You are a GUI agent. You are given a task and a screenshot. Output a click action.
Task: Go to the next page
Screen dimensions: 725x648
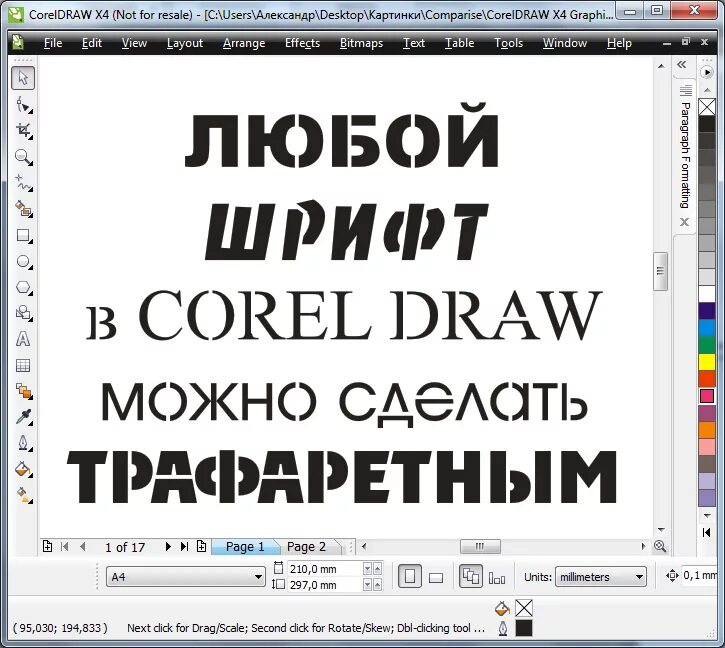coord(168,547)
